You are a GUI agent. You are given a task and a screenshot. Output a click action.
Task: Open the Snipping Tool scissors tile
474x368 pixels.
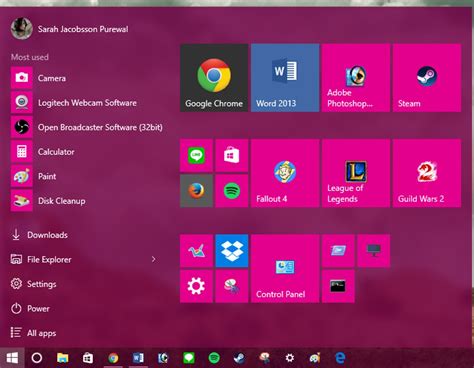point(232,286)
